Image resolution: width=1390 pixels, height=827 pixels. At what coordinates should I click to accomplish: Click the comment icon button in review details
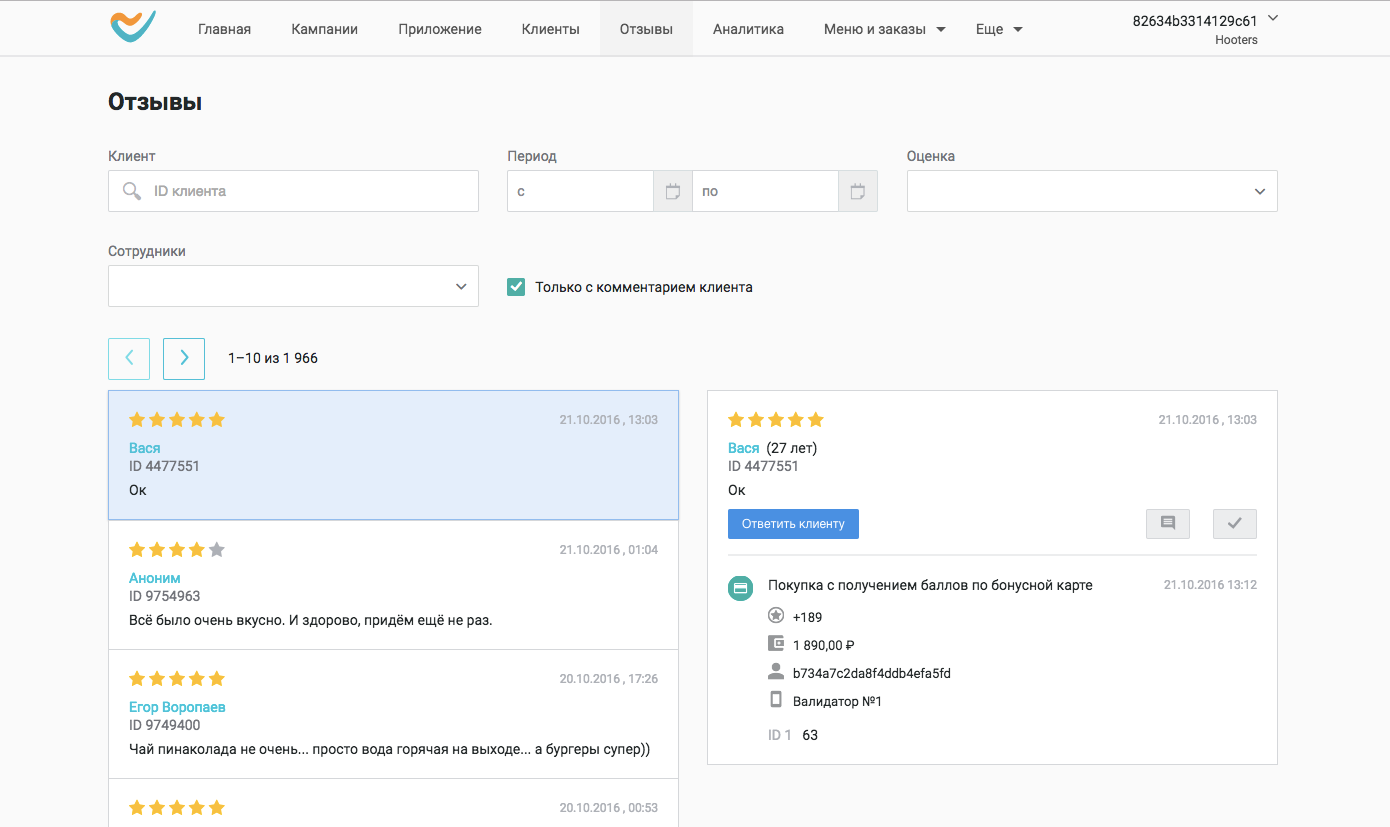(x=1168, y=523)
